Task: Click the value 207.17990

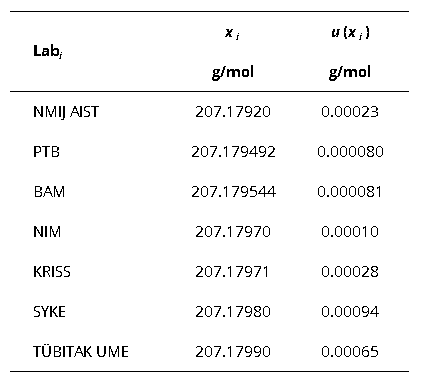Action: pyautogui.click(x=233, y=352)
